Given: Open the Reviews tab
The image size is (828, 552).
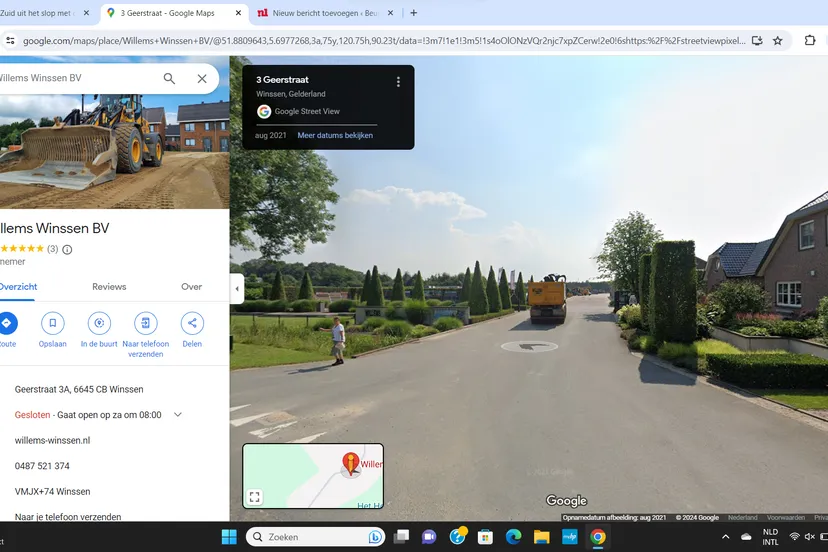Looking at the screenshot, I should tap(109, 287).
